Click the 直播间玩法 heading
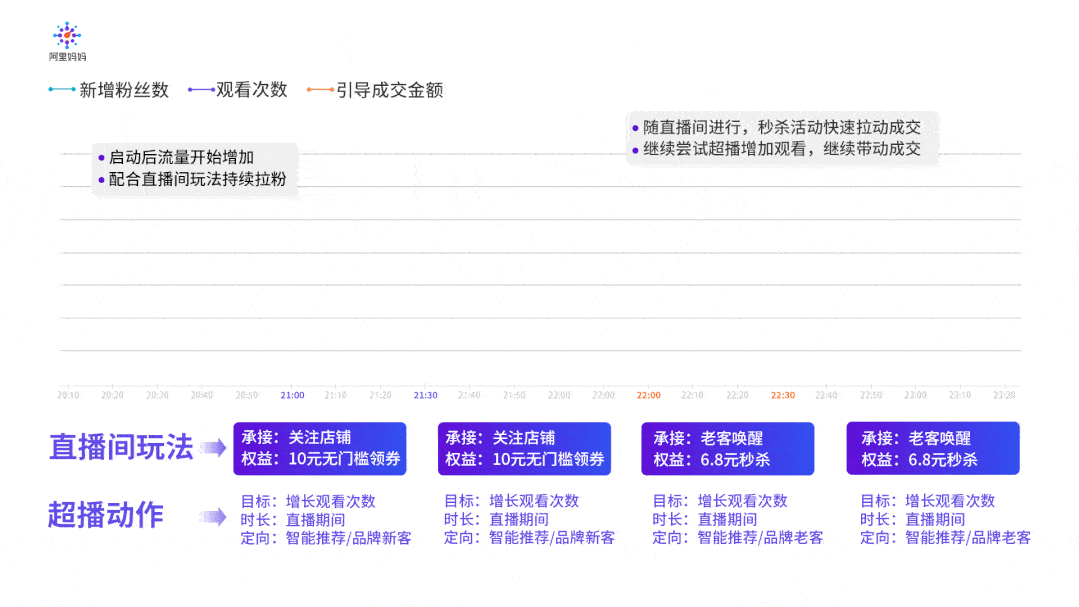 121,447
